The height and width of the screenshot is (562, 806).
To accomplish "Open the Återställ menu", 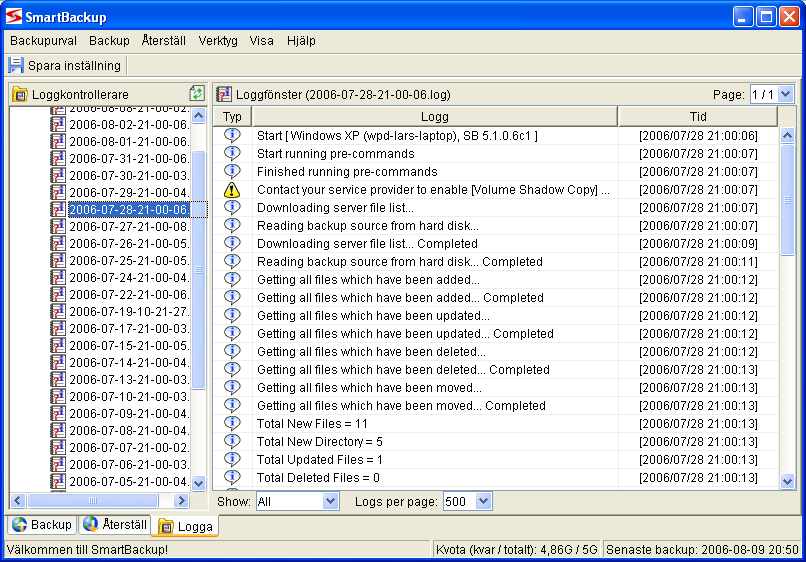I will (163, 41).
